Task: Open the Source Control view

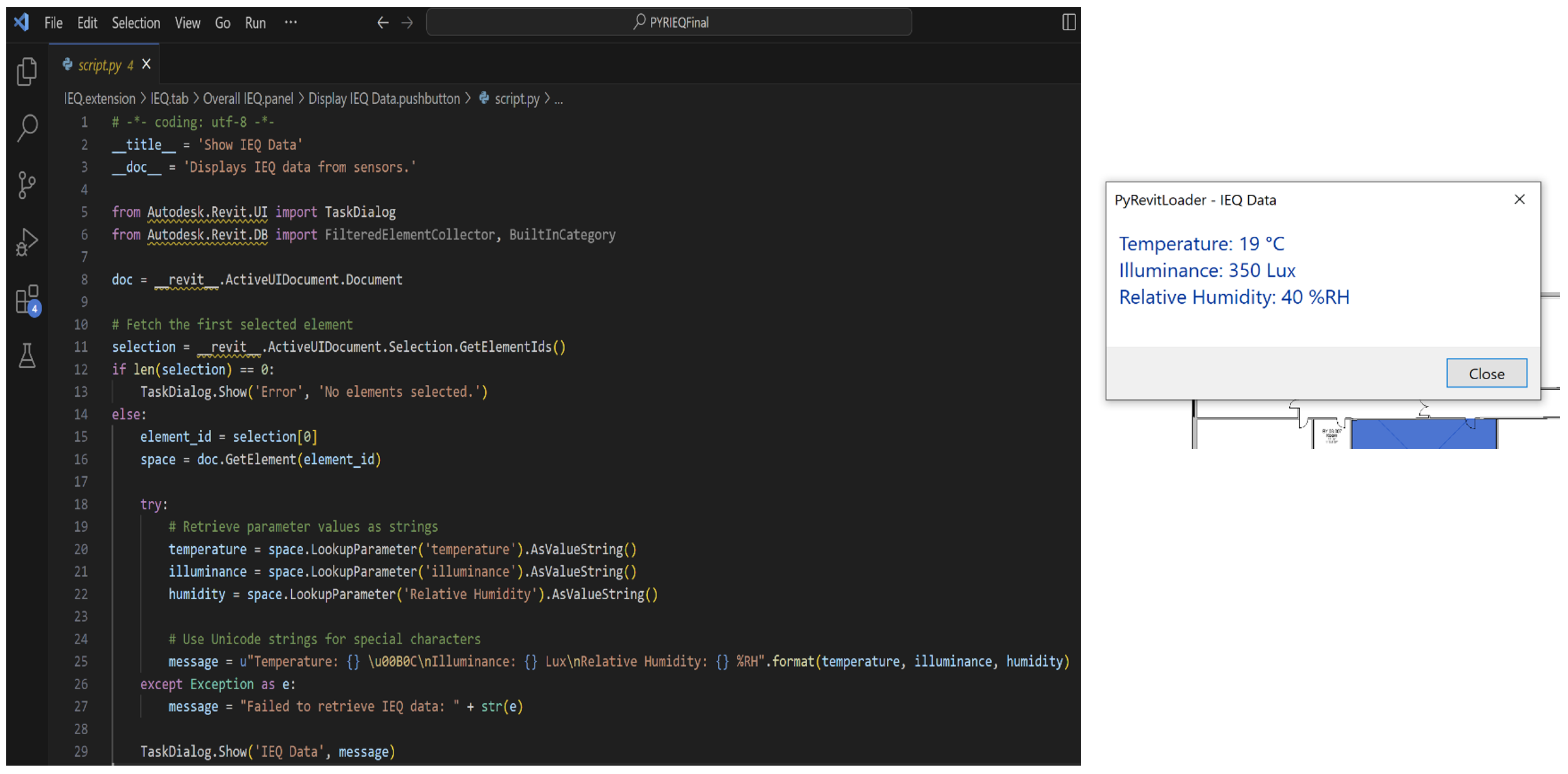Action: pyautogui.click(x=27, y=185)
